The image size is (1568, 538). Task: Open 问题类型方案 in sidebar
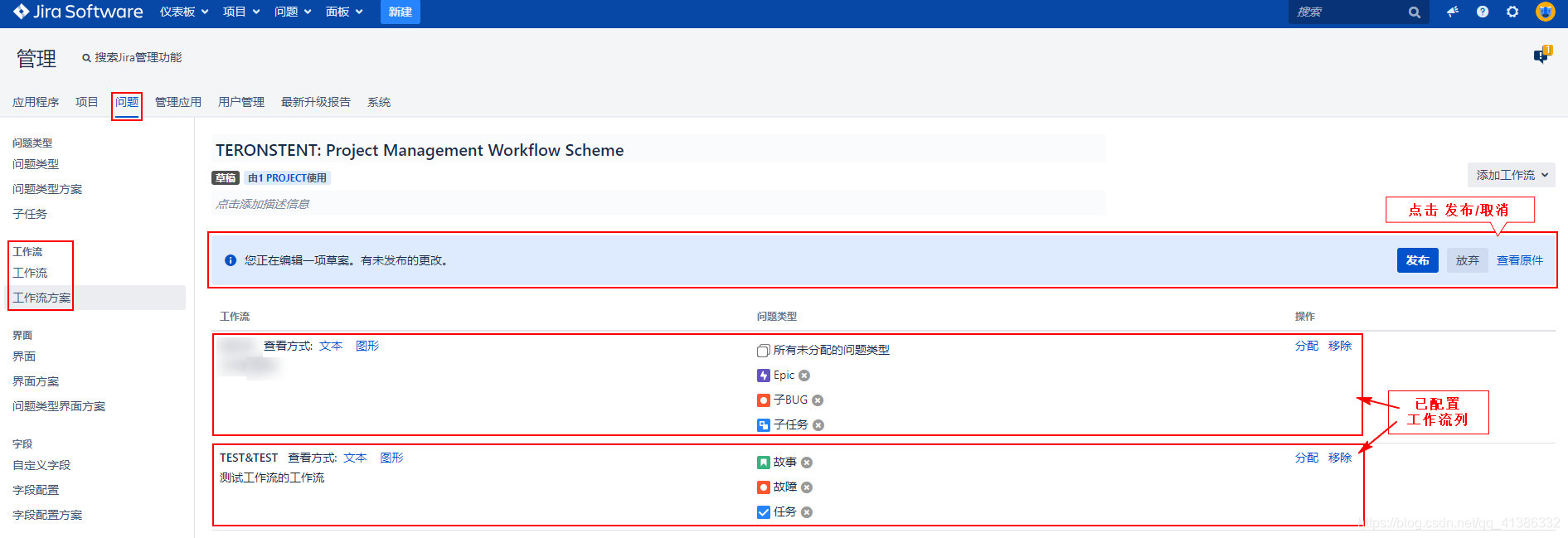click(x=47, y=189)
